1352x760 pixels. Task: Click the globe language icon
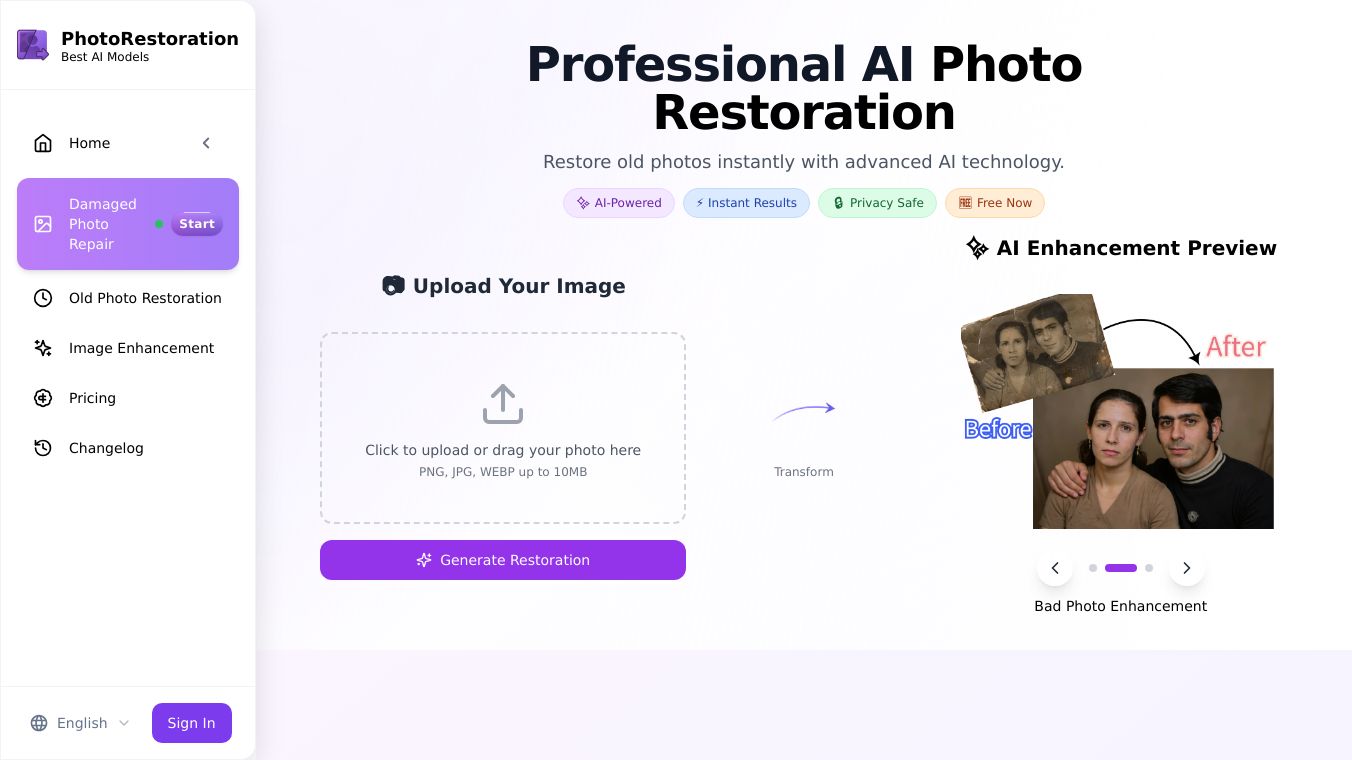[39, 723]
